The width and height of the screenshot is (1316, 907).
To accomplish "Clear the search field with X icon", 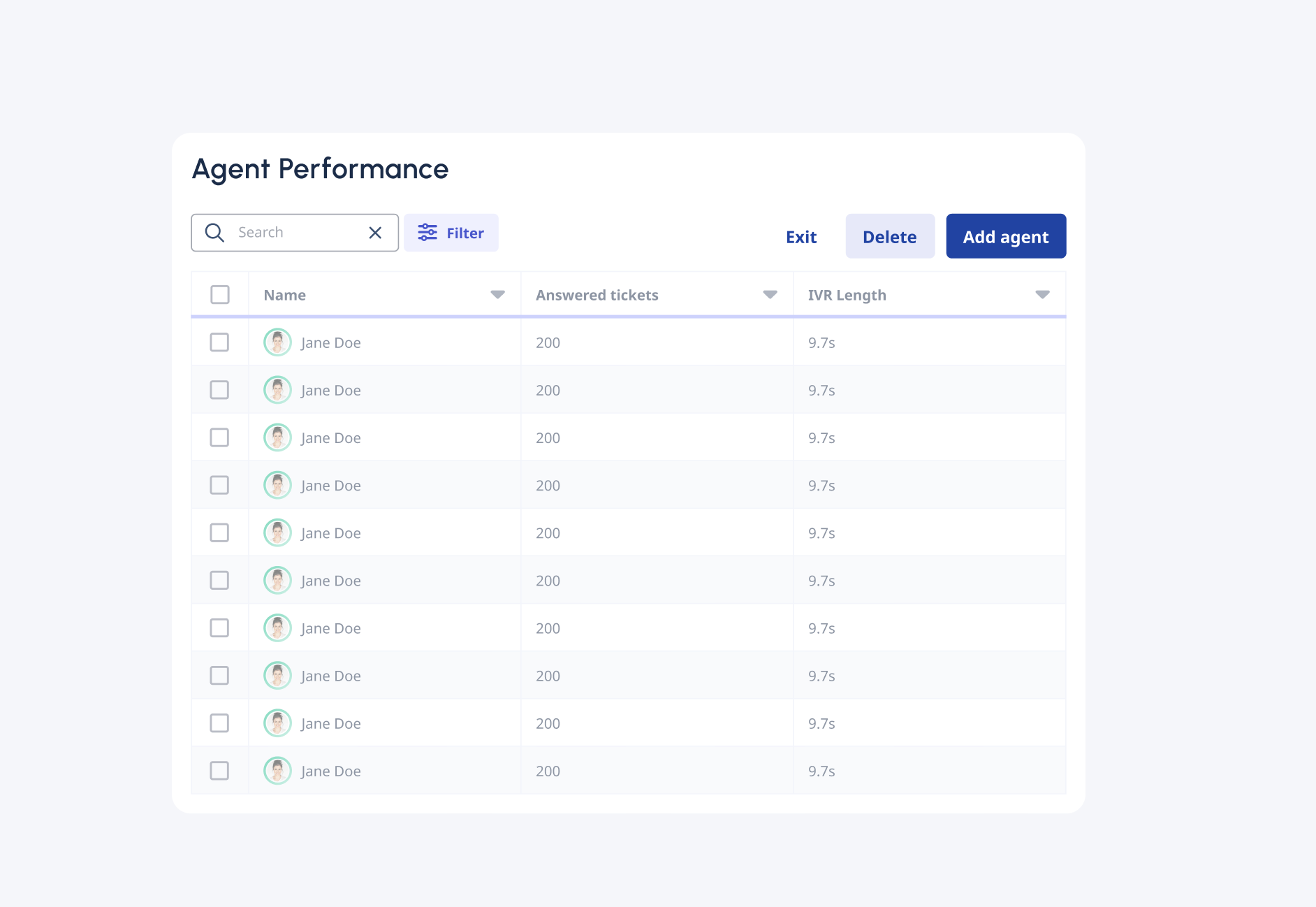I will [x=375, y=233].
